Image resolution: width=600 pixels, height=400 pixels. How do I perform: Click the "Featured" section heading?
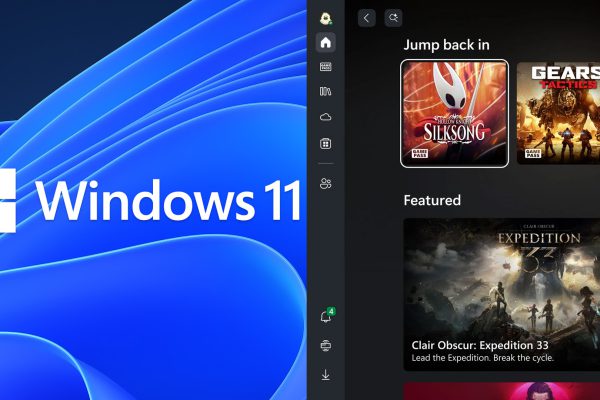[x=432, y=200]
